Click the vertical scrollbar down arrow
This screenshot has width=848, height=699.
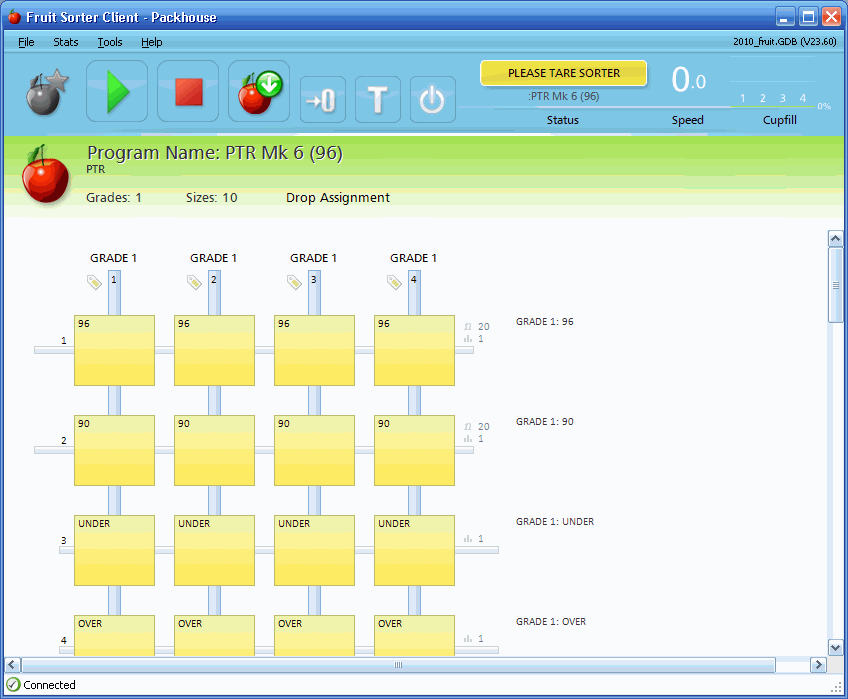[x=836, y=647]
